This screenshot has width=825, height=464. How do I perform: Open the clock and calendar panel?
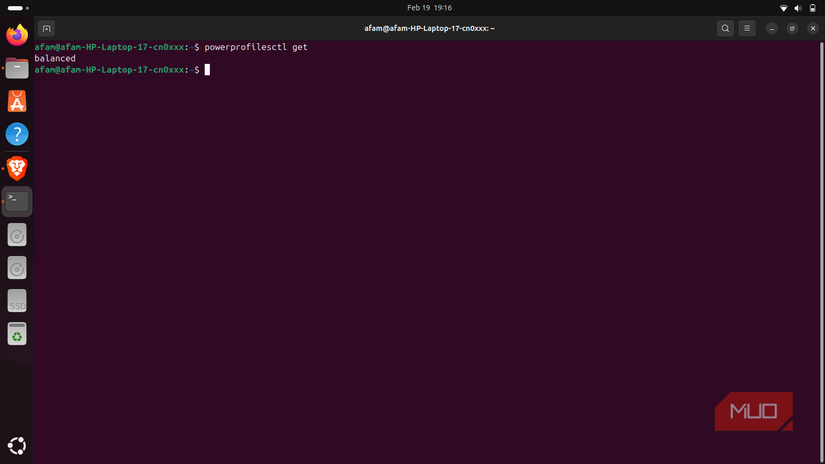coord(429,8)
